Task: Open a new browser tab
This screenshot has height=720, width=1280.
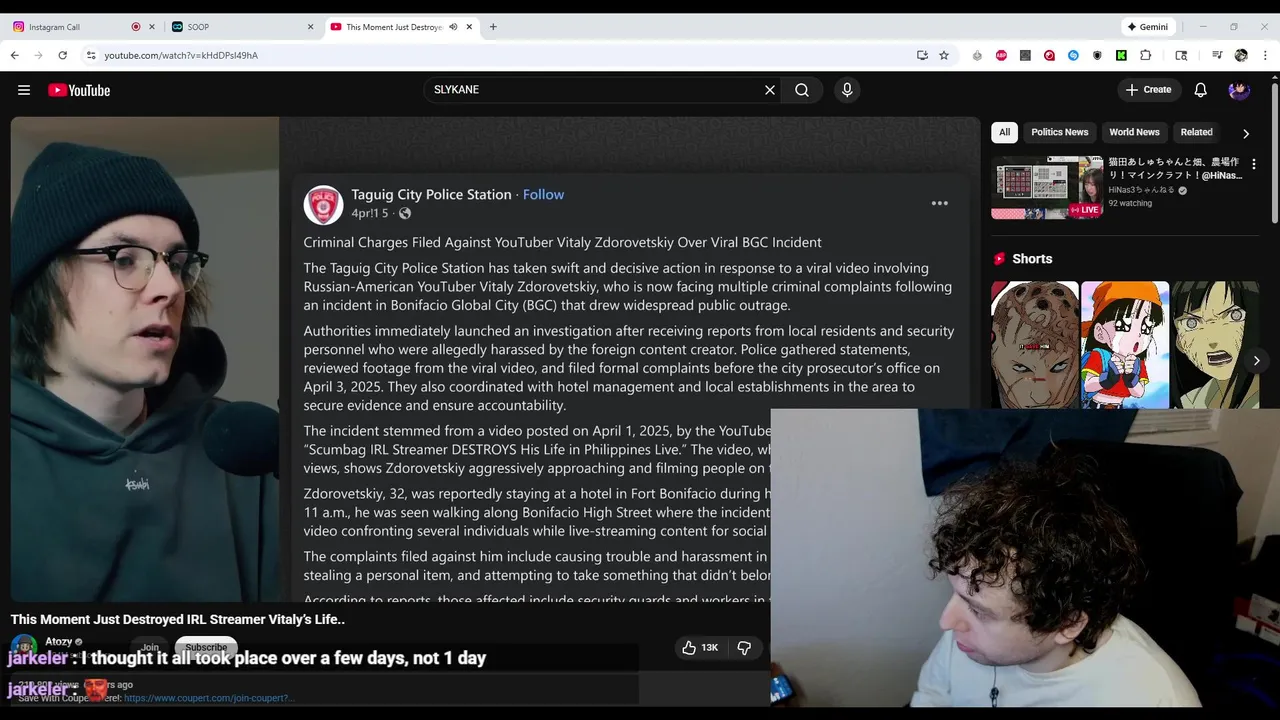Action: pos(493,27)
